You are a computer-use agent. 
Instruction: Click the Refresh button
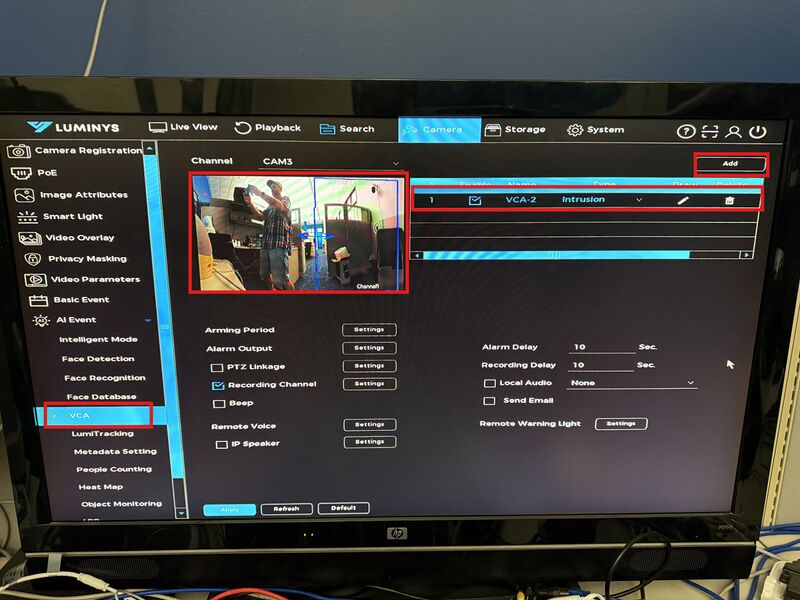pos(286,509)
